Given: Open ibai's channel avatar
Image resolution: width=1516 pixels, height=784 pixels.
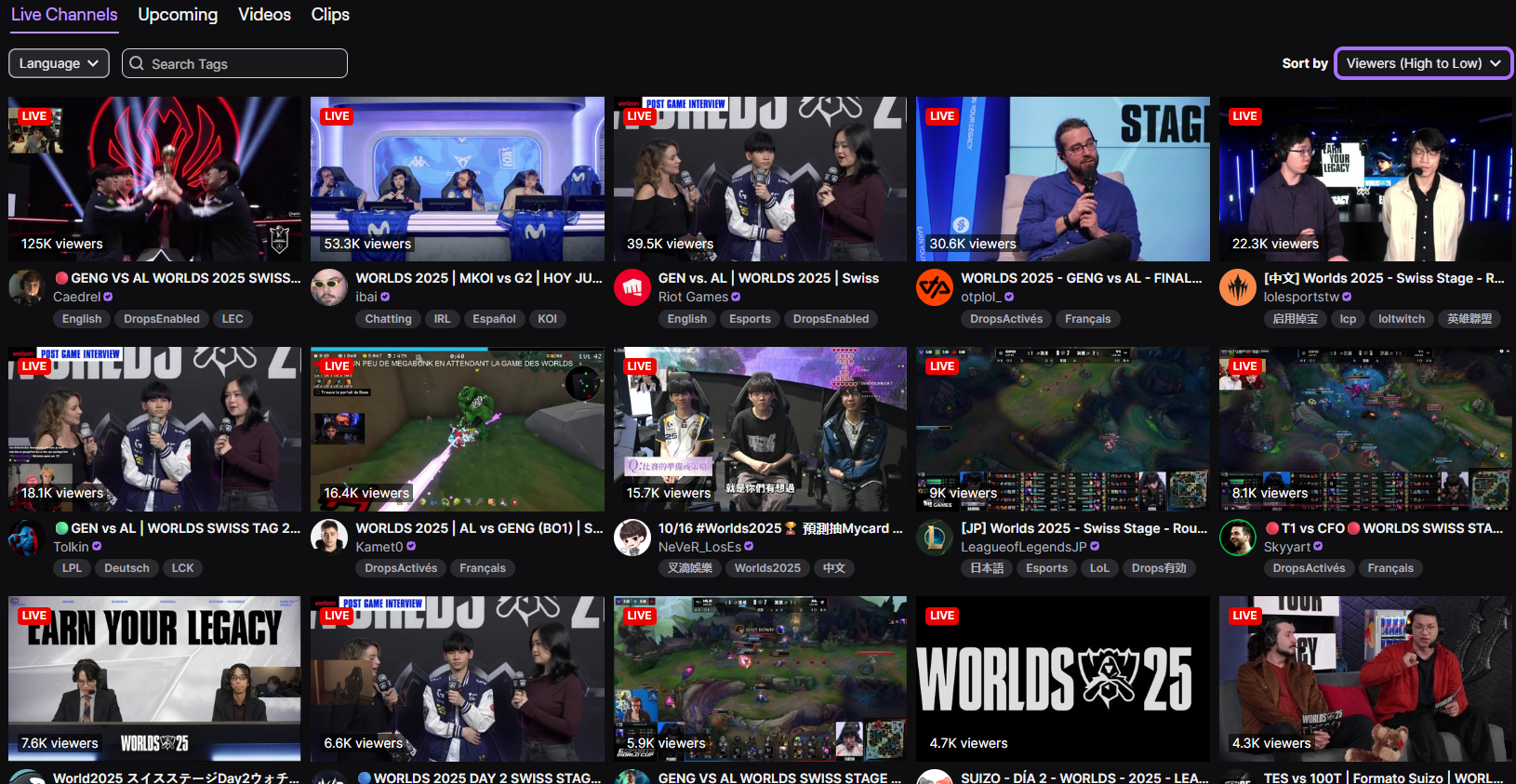Looking at the screenshot, I should (x=329, y=287).
